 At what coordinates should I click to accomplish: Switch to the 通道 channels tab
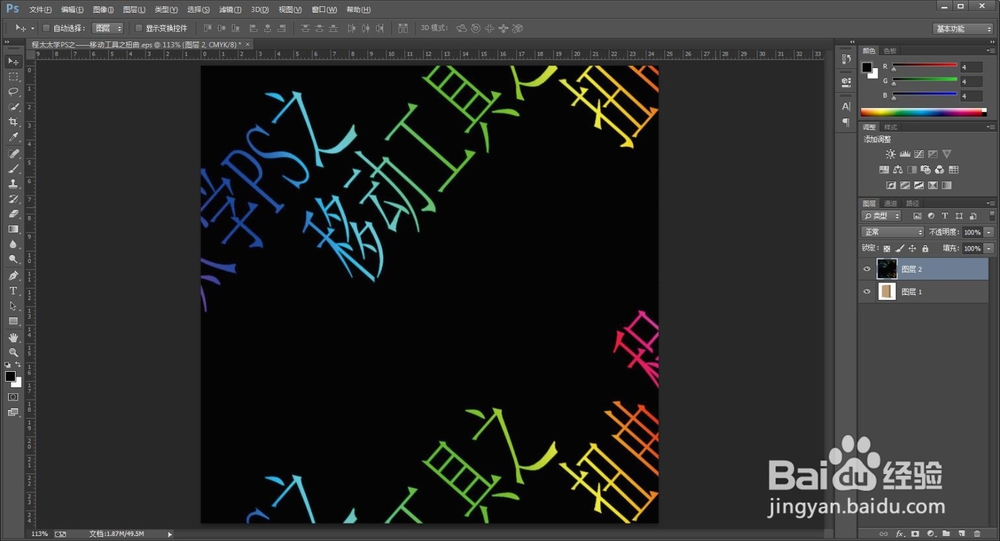(x=891, y=203)
